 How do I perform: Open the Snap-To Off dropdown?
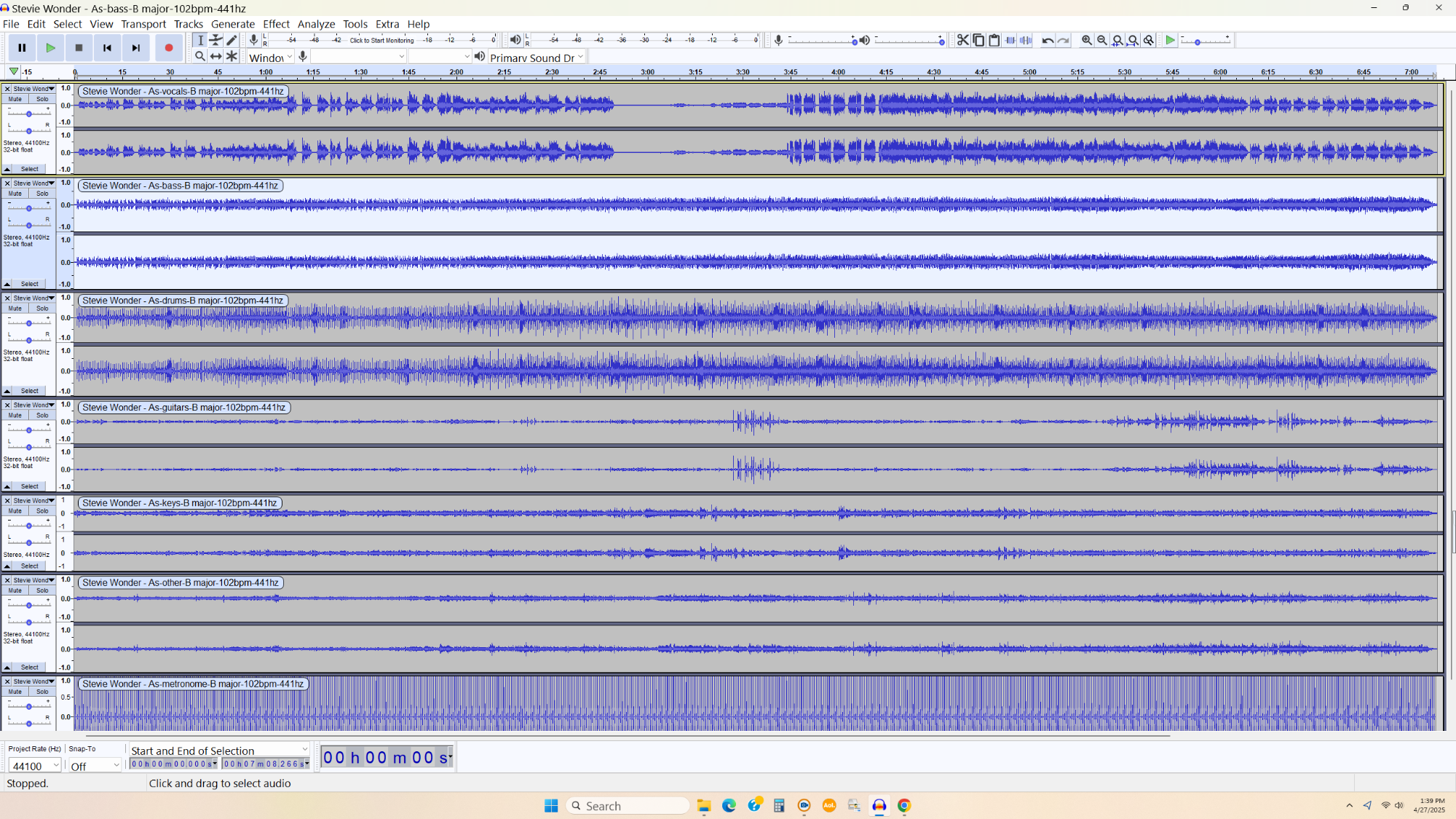pyautogui.click(x=94, y=766)
